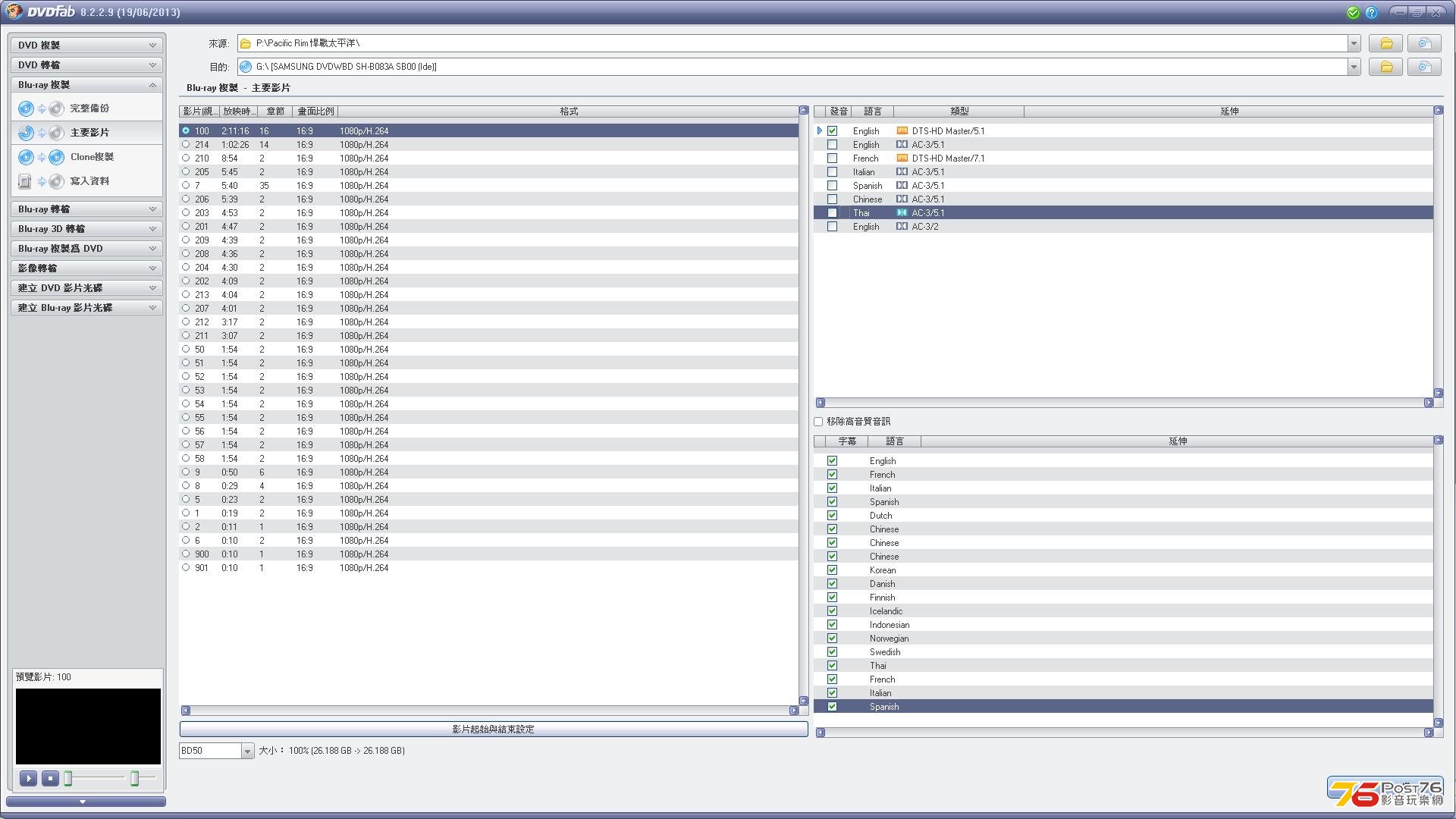The width and height of the screenshot is (1456, 819).
Task: Click the green checkmark status icon in title bar
Action: point(1353,12)
